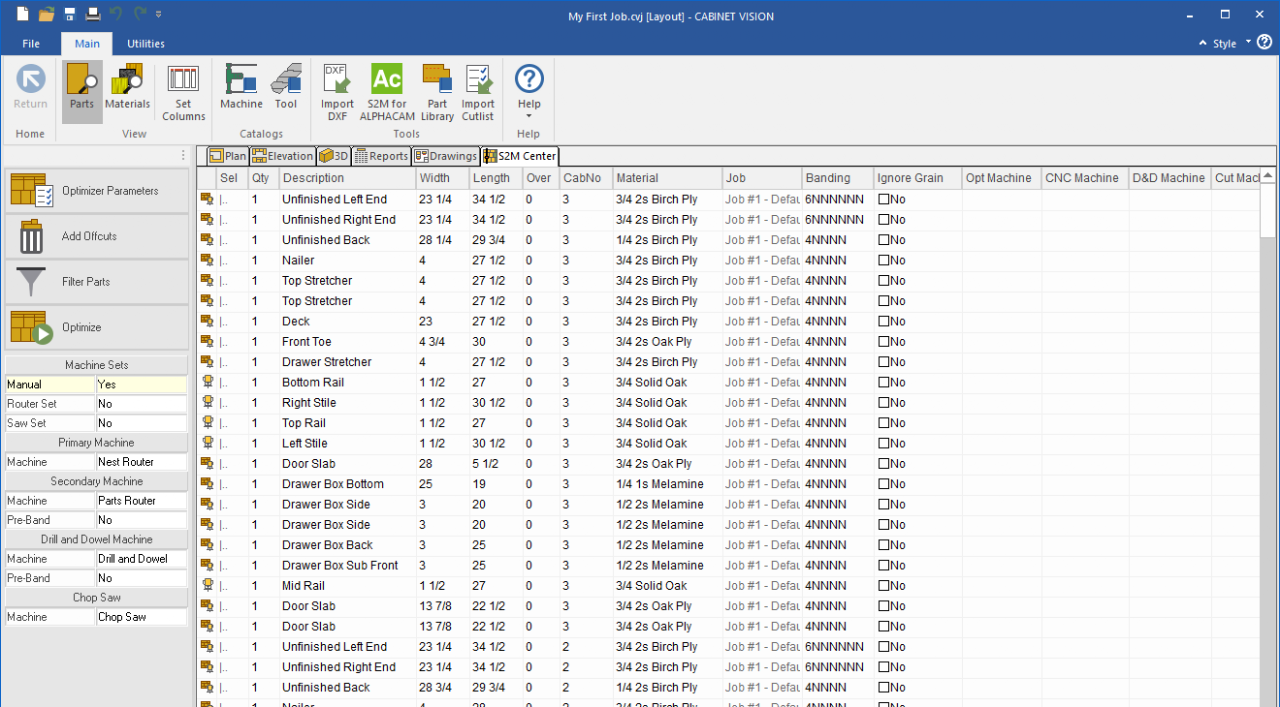The image size is (1280, 707).
Task: Click the Optimize button
Action: click(x=96, y=327)
